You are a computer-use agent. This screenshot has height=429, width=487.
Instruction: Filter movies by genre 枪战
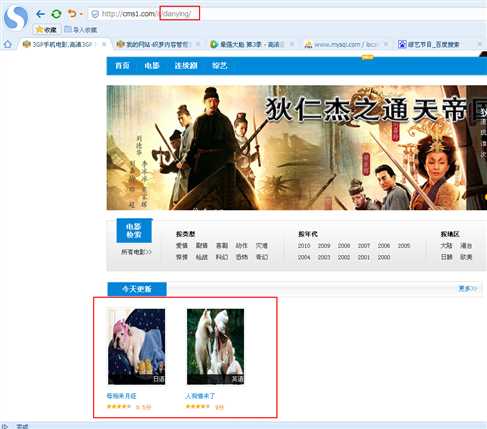[x=202, y=257]
